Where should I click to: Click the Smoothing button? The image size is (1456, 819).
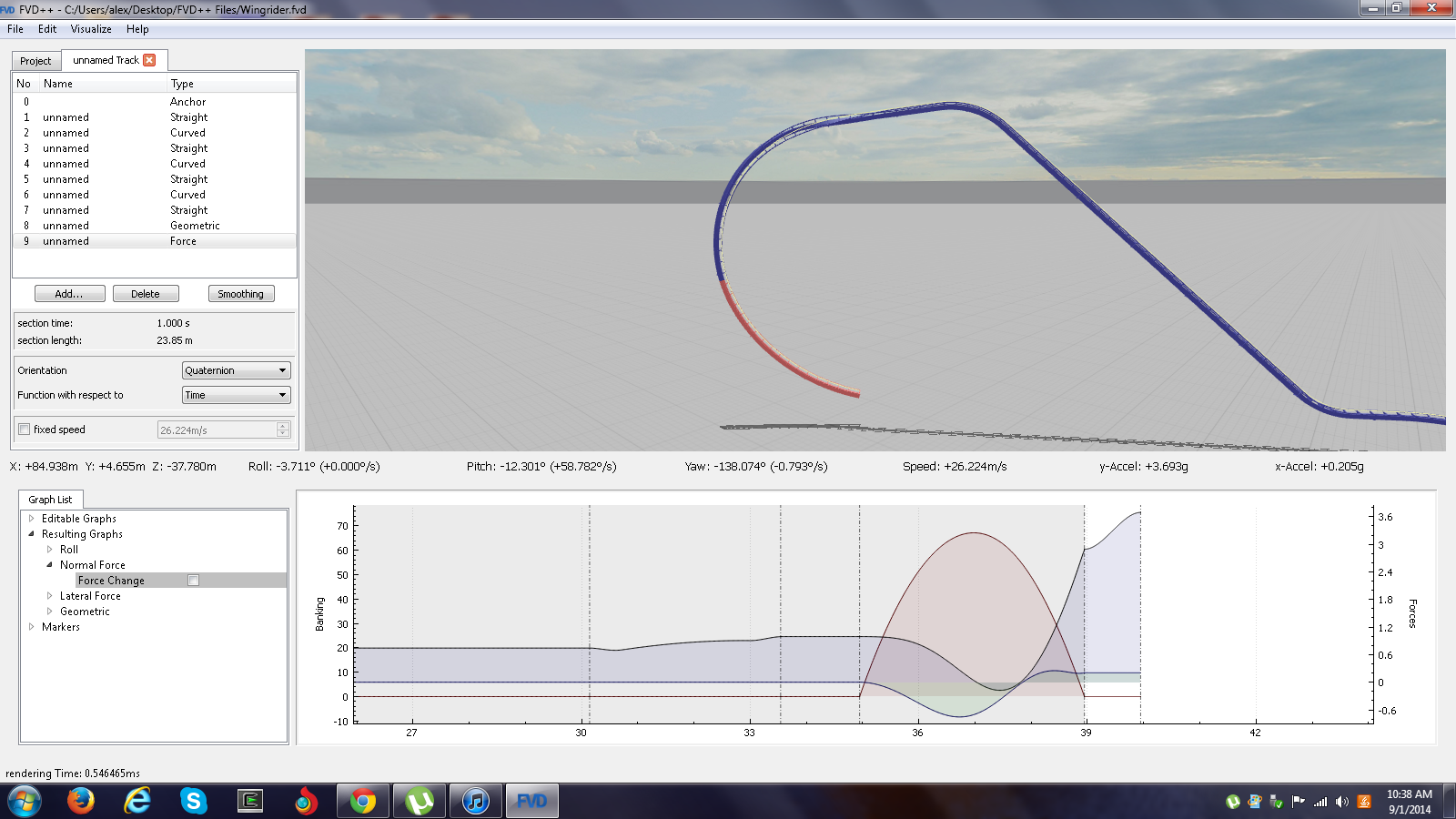pyautogui.click(x=241, y=294)
